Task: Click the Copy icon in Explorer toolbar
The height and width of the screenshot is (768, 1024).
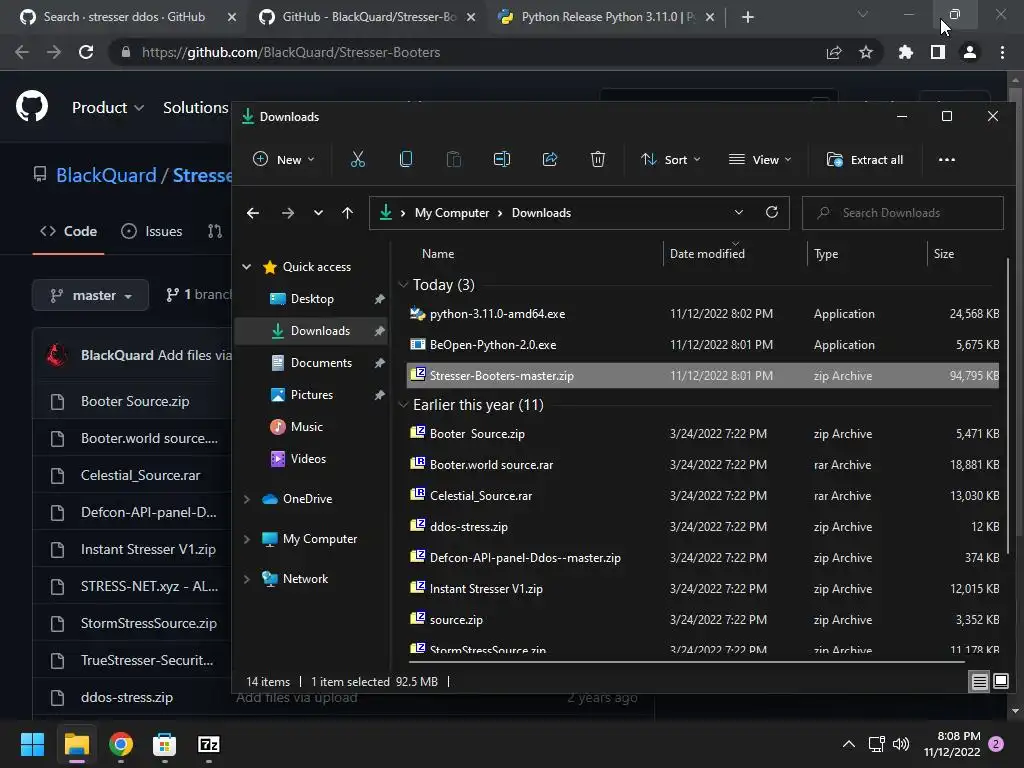Action: tap(406, 159)
